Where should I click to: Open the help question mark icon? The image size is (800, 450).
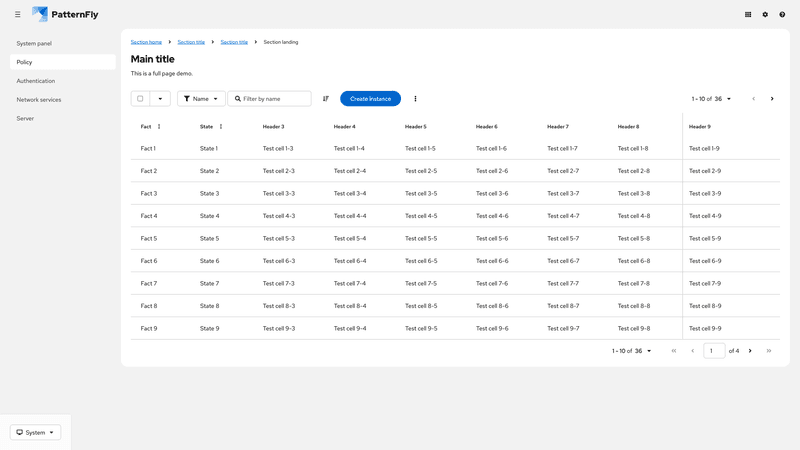pos(782,14)
